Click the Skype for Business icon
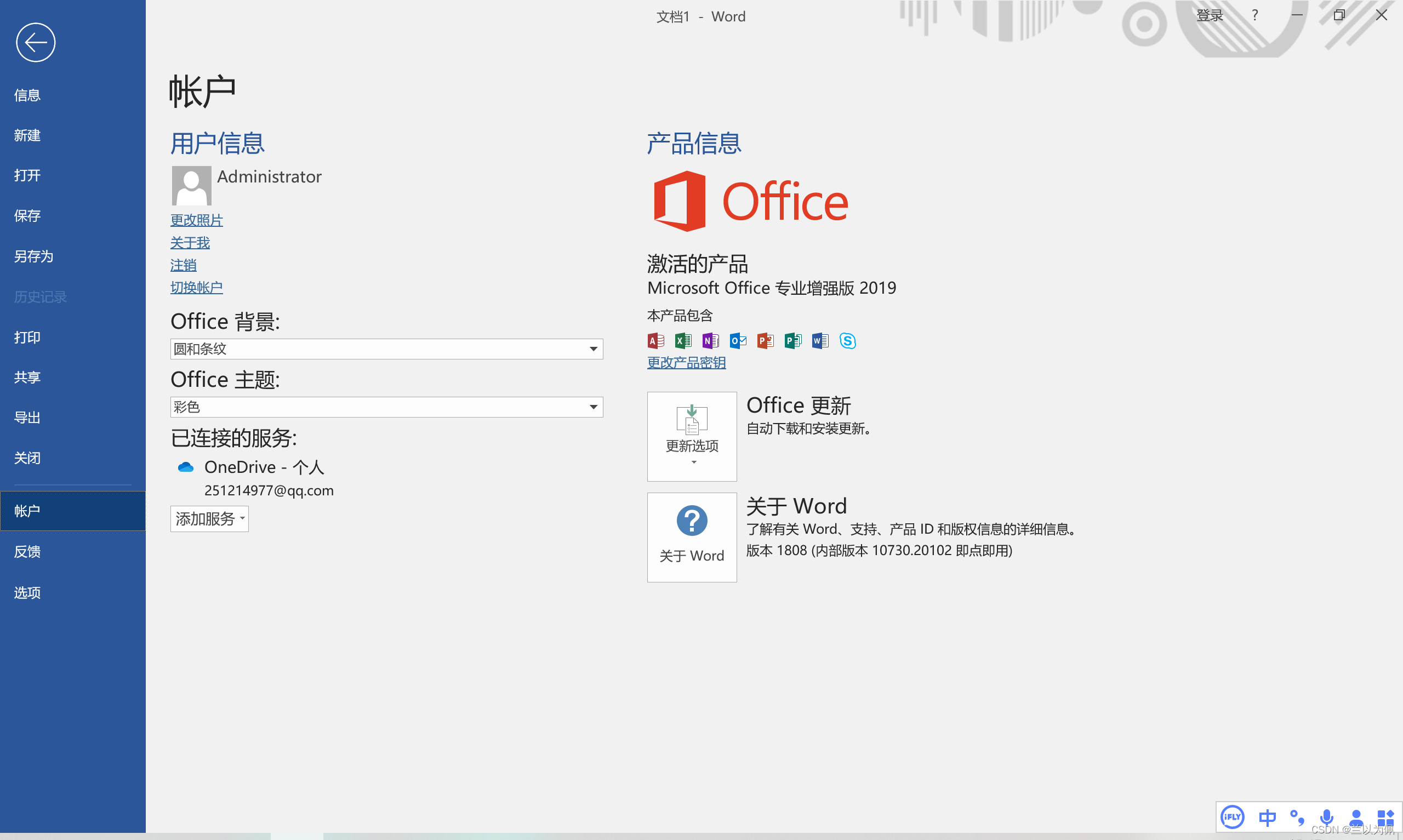Viewport: 1403px width, 840px height. [847, 341]
